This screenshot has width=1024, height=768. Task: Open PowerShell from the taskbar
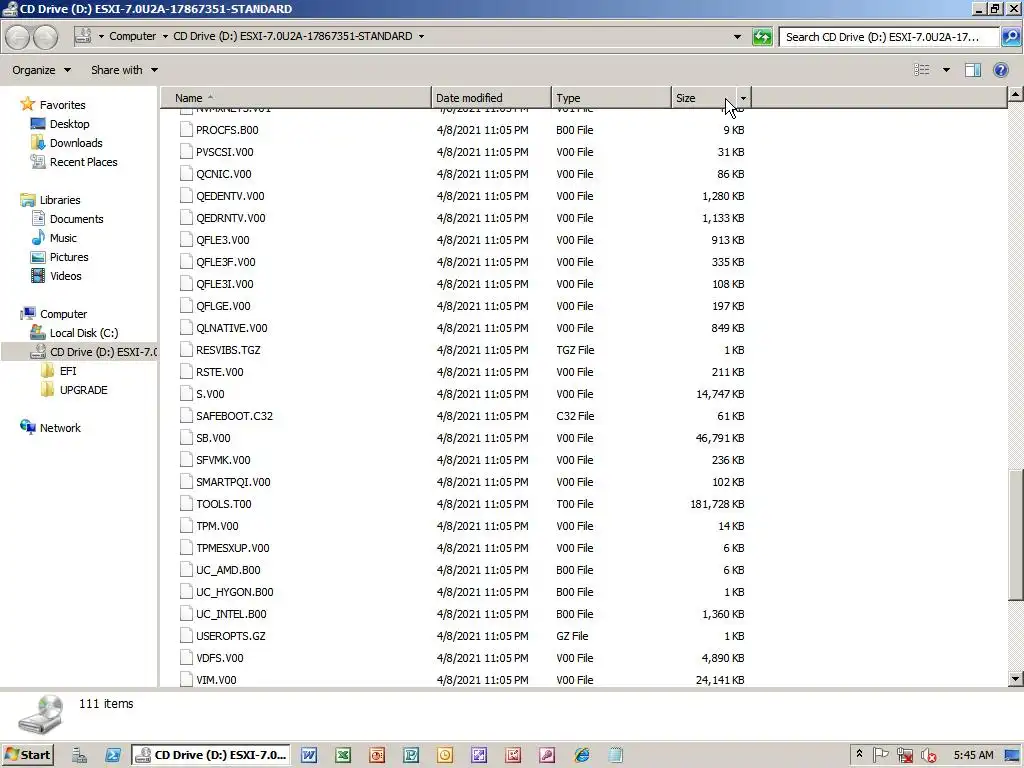[112, 756]
